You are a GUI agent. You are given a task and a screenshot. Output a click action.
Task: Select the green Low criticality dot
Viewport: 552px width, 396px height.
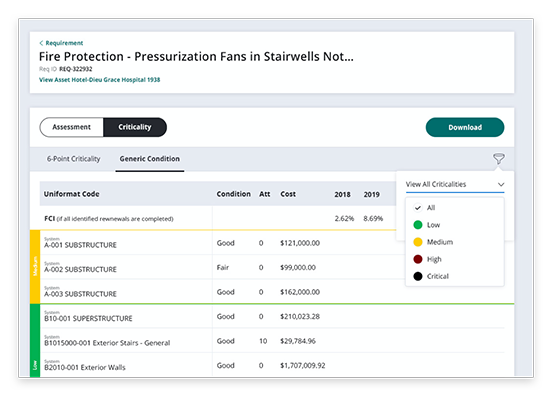(418, 225)
